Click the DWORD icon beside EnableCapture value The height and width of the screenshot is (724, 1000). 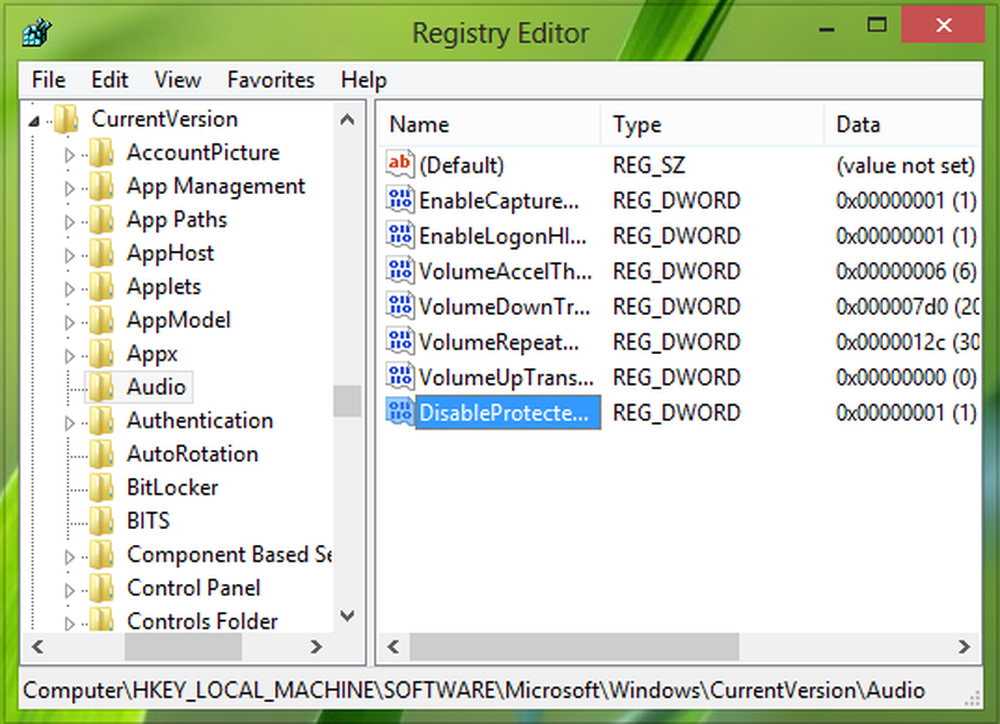[400, 201]
